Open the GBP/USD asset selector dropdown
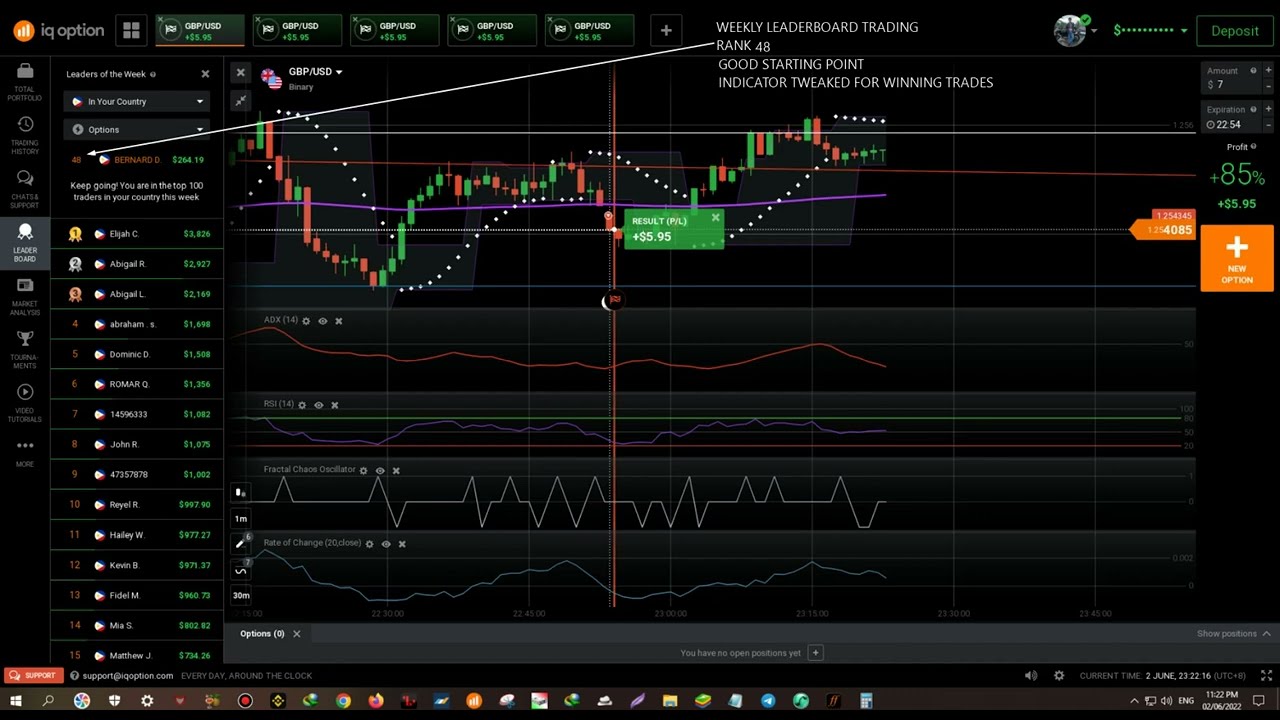1280x720 pixels. 315,72
